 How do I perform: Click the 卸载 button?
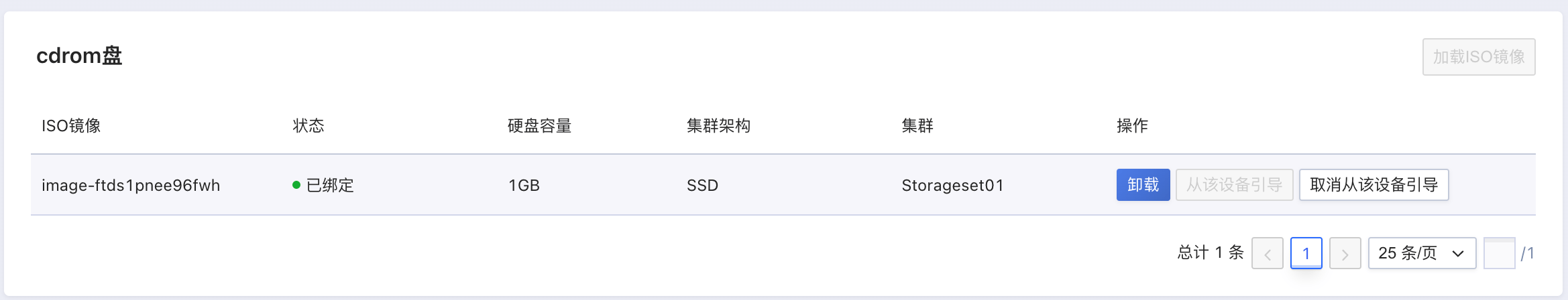coord(1143,185)
